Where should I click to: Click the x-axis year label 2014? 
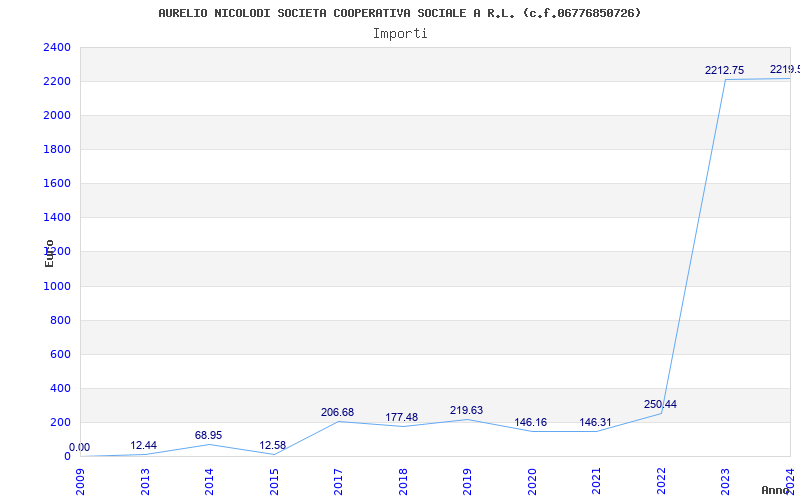209,482
